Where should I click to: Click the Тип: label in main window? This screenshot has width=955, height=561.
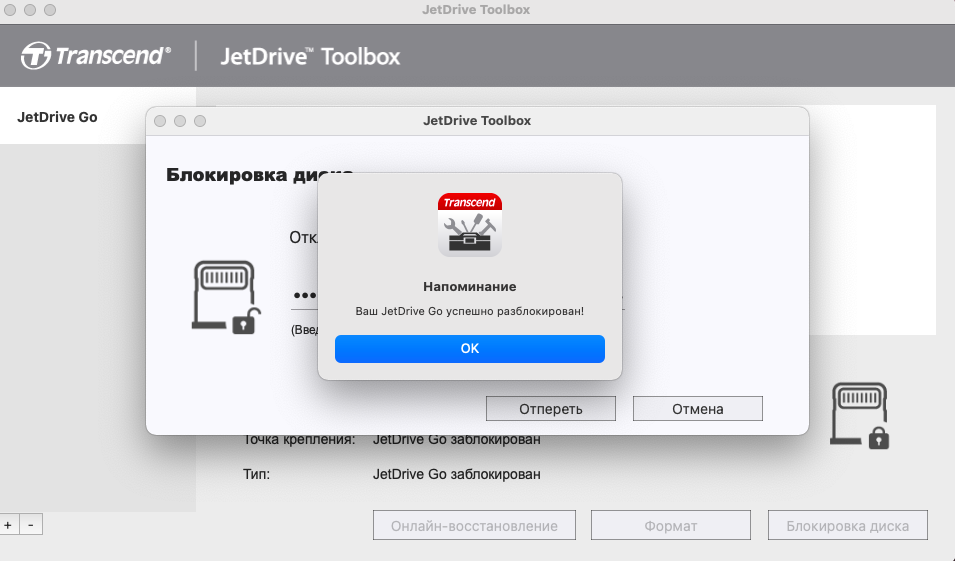[x=256, y=474]
